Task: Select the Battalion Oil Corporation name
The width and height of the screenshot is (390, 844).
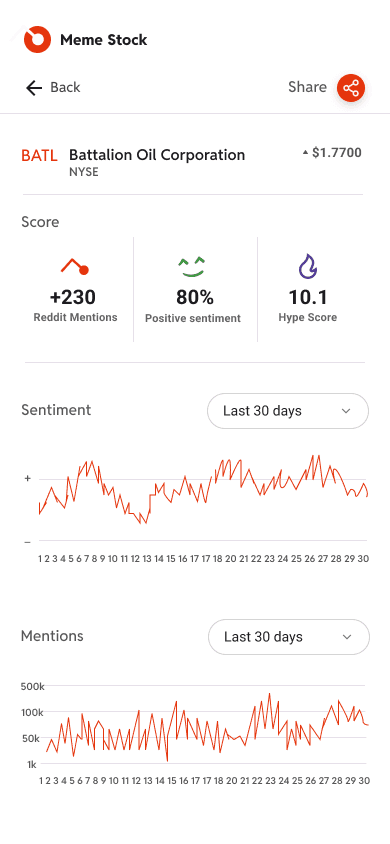Action: tap(157, 155)
